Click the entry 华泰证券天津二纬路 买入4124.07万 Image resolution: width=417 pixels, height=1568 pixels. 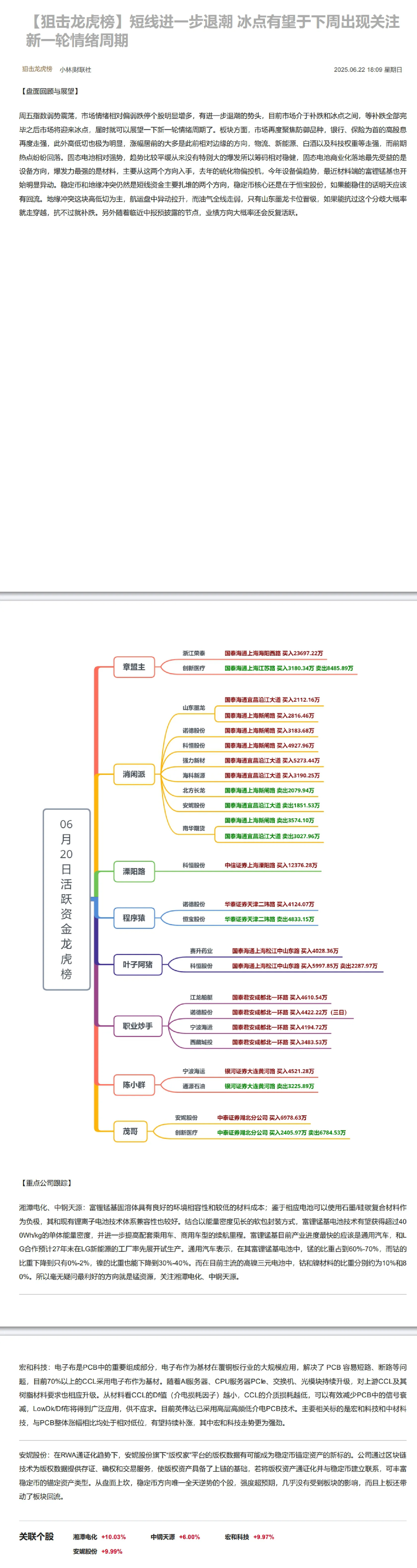(269, 904)
